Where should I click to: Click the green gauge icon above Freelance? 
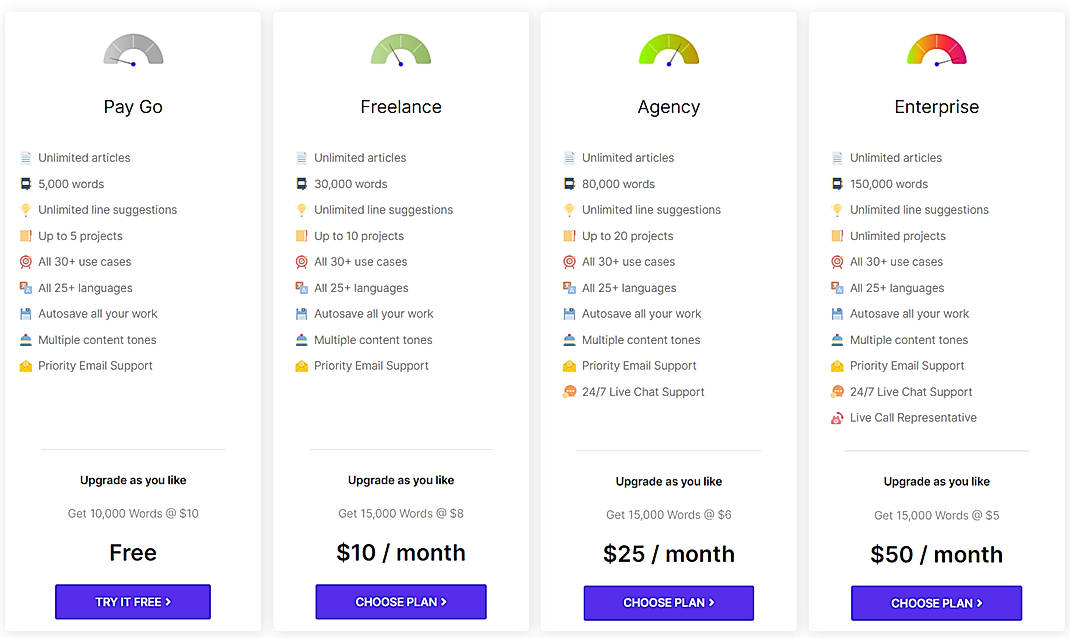click(x=400, y=50)
